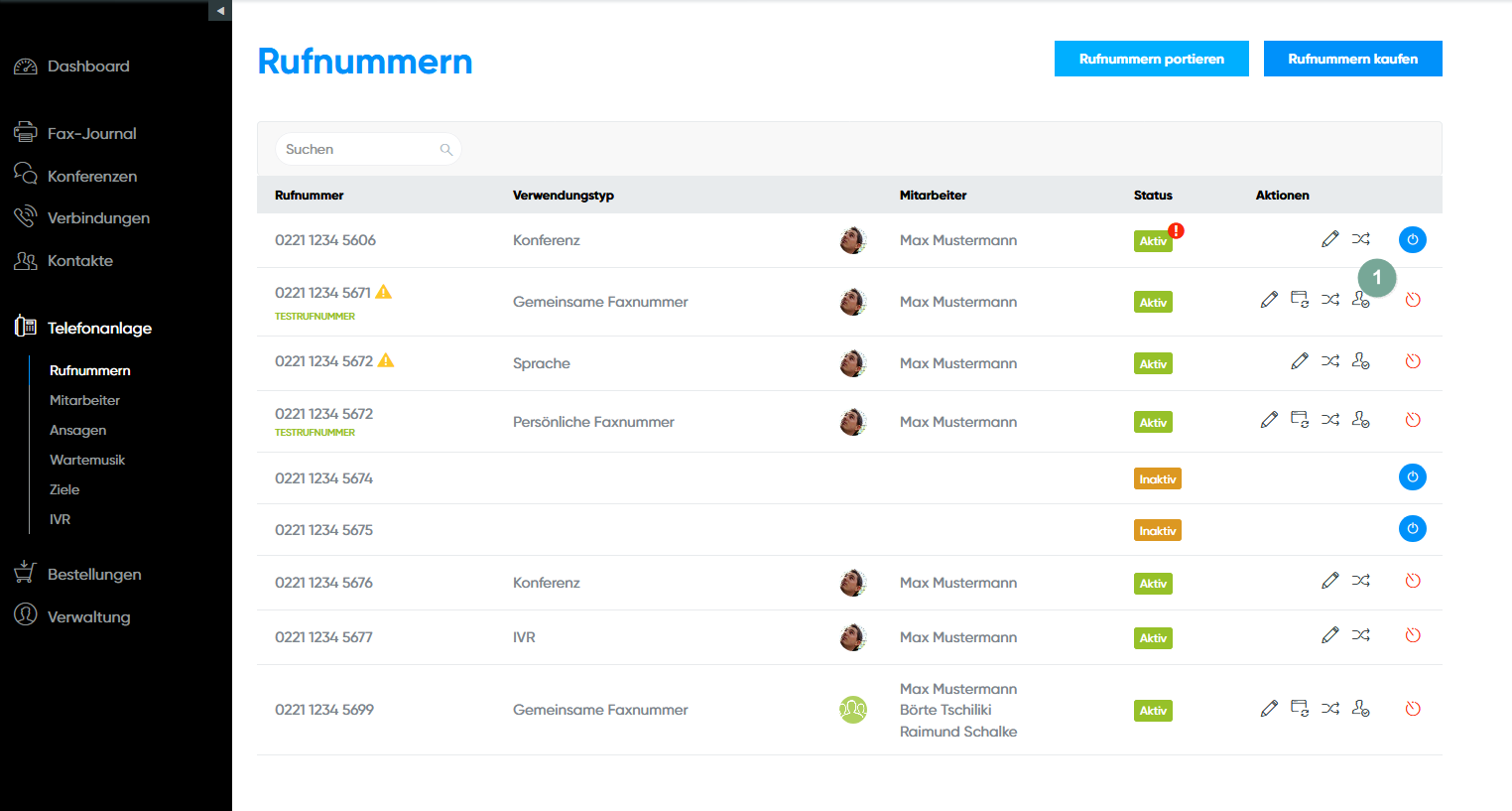The width and height of the screenshot is (1512, 811).
Task: Click the user-check icon for the Sprache row
Action: (1360, 361)
